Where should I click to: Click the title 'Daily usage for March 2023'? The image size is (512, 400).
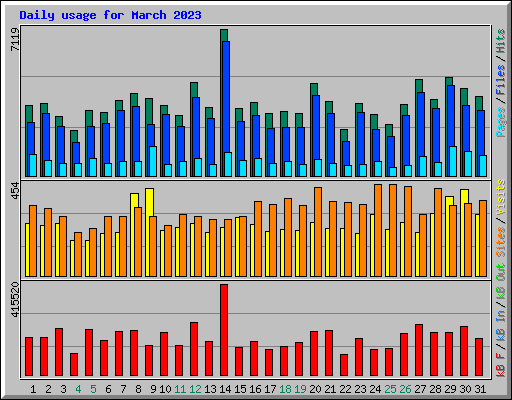click(110, 15)
